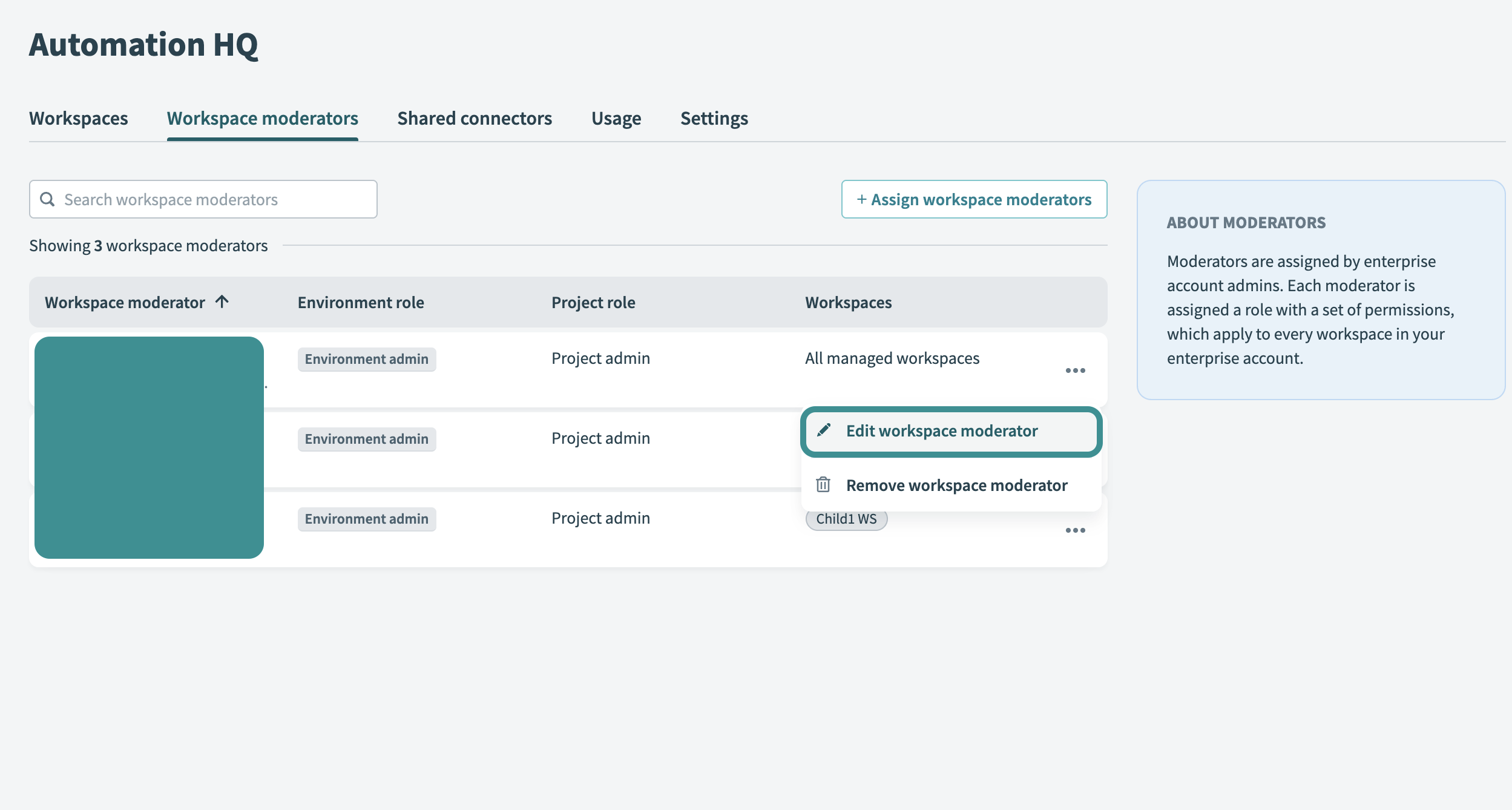Select the Child1 WS workspace chip

click(846, 519)
